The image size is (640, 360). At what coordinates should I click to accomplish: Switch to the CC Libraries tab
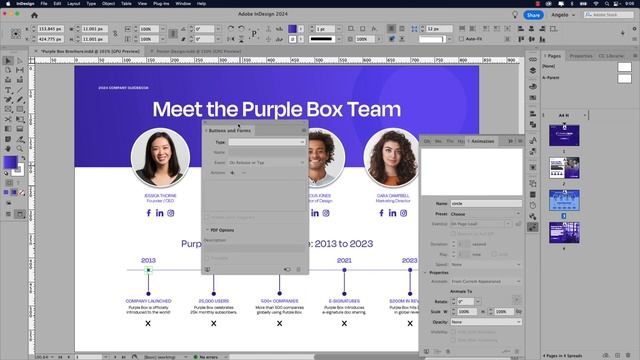pyautogui.click(x=611, y=56)
